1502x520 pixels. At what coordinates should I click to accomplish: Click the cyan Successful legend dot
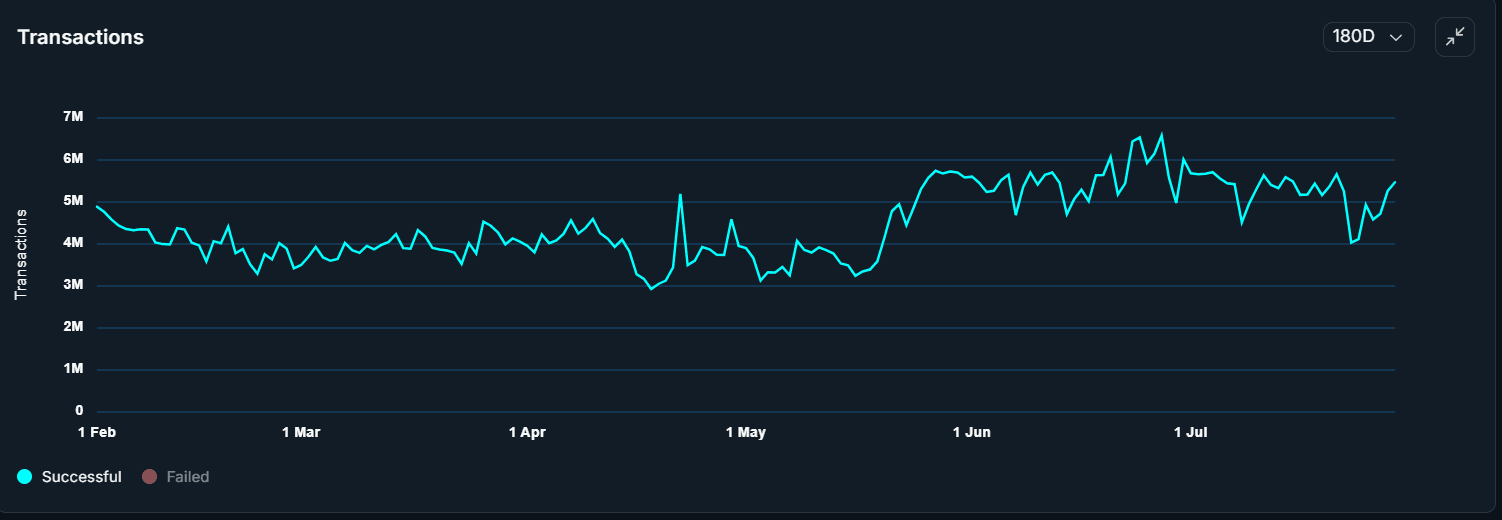click(x=25, y=477)
